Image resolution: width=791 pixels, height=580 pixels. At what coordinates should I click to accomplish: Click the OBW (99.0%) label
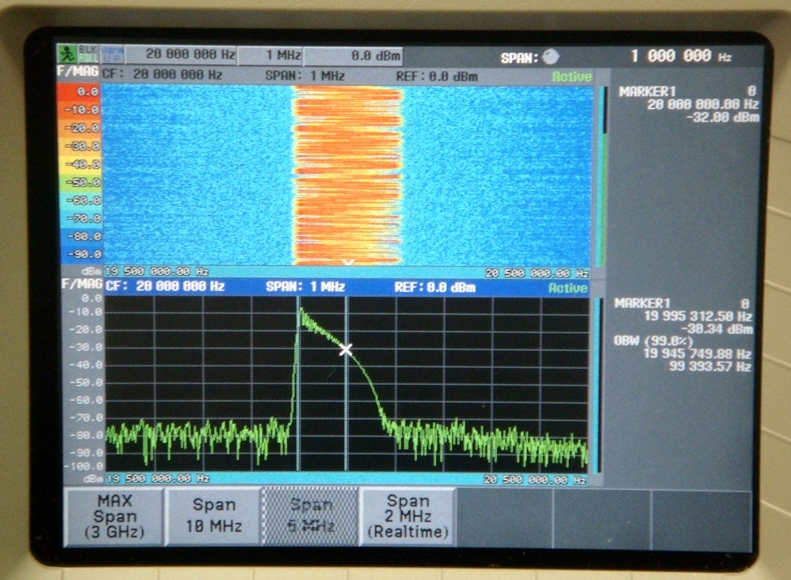pyautogui.click(x=654, y=341)
